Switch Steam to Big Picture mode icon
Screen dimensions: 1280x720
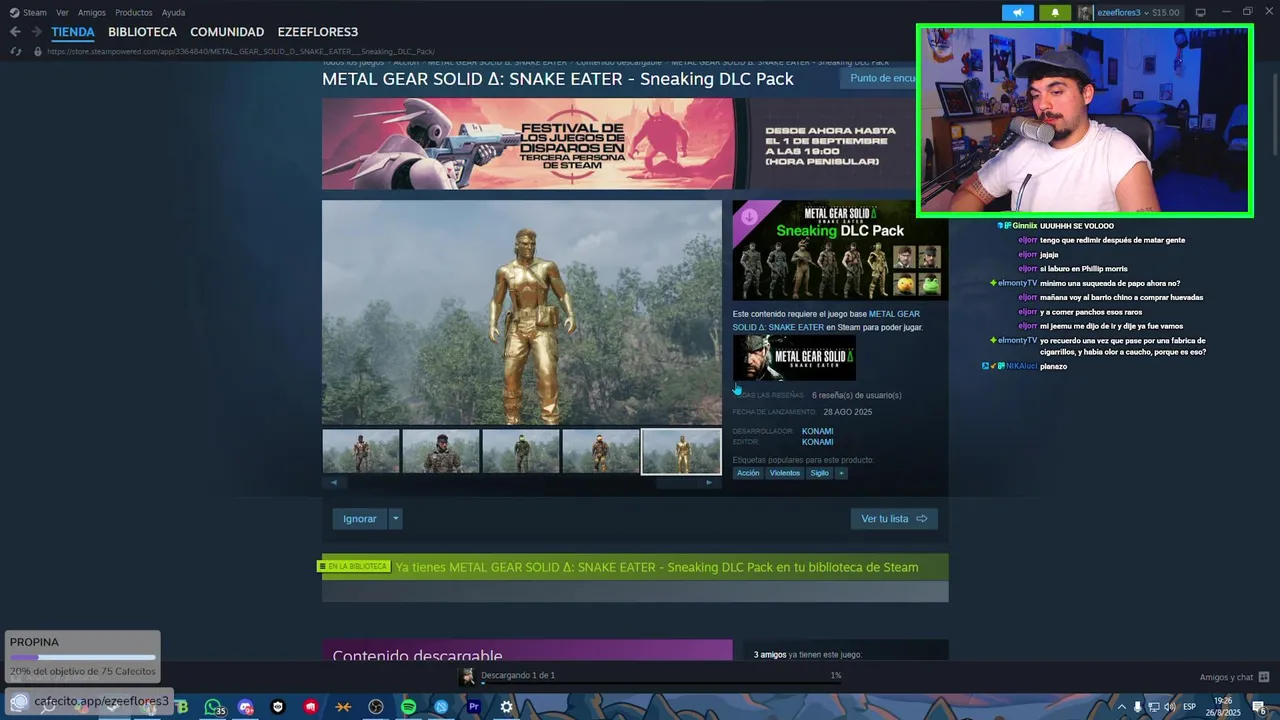tap(1201, 12)
